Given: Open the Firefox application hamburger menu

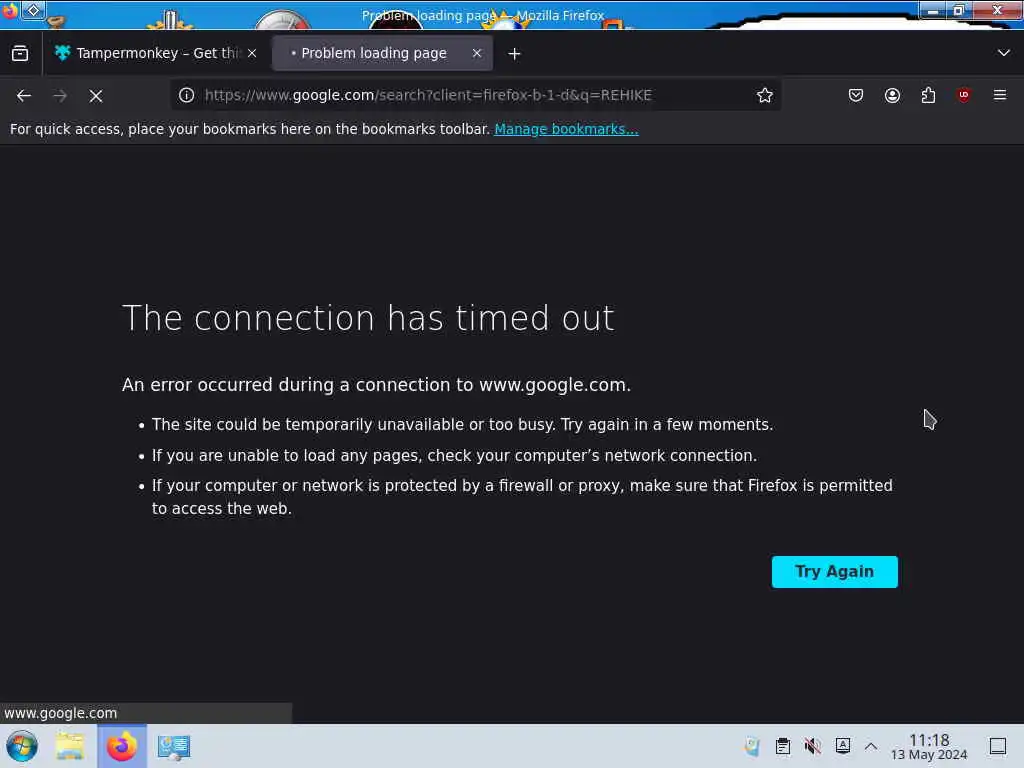Looking at the screenshot, I should pyautogui.click(x=1000, y=95).
